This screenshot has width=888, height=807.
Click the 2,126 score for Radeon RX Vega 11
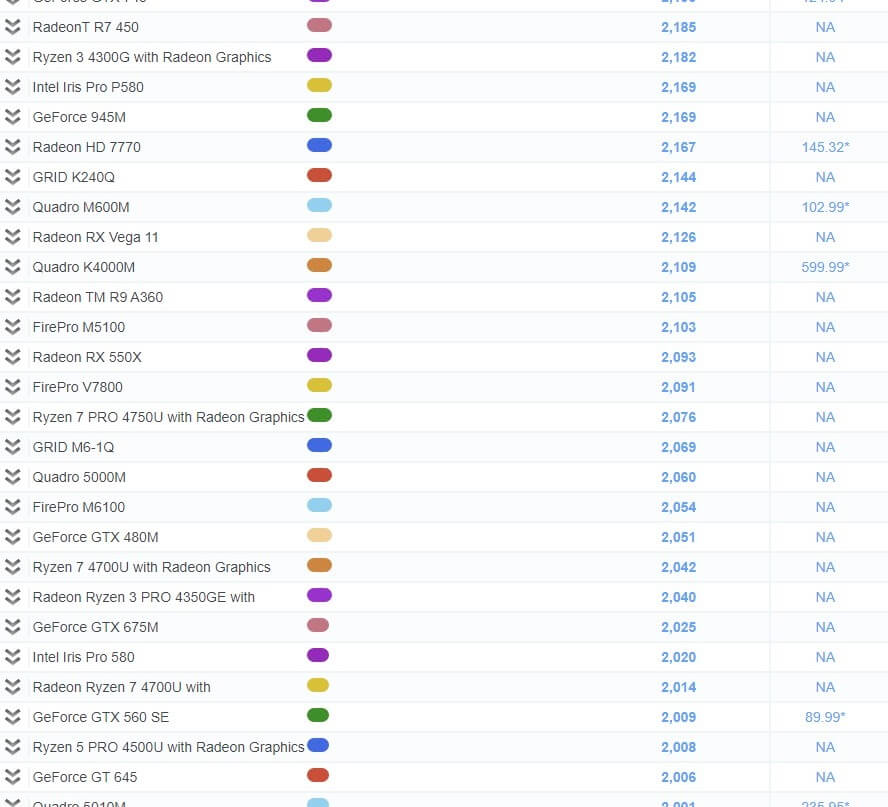pos(678,237)
